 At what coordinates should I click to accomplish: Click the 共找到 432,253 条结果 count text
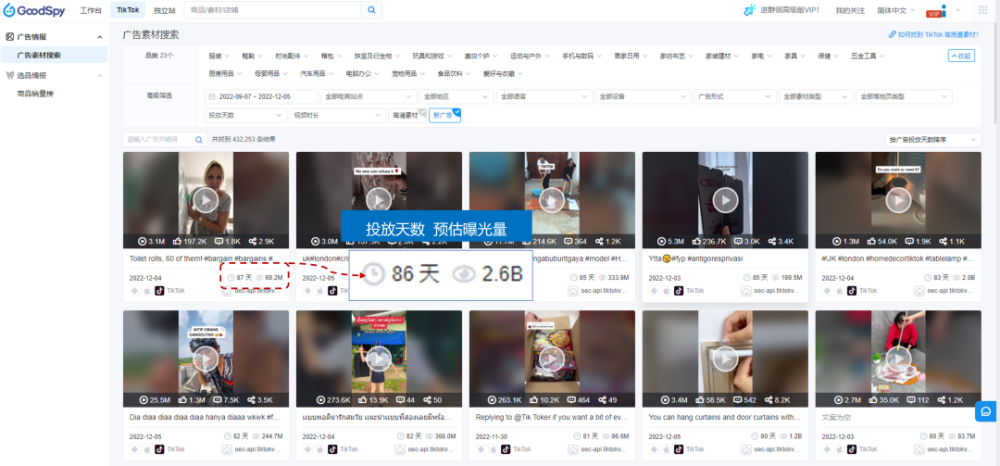point(244,140)
